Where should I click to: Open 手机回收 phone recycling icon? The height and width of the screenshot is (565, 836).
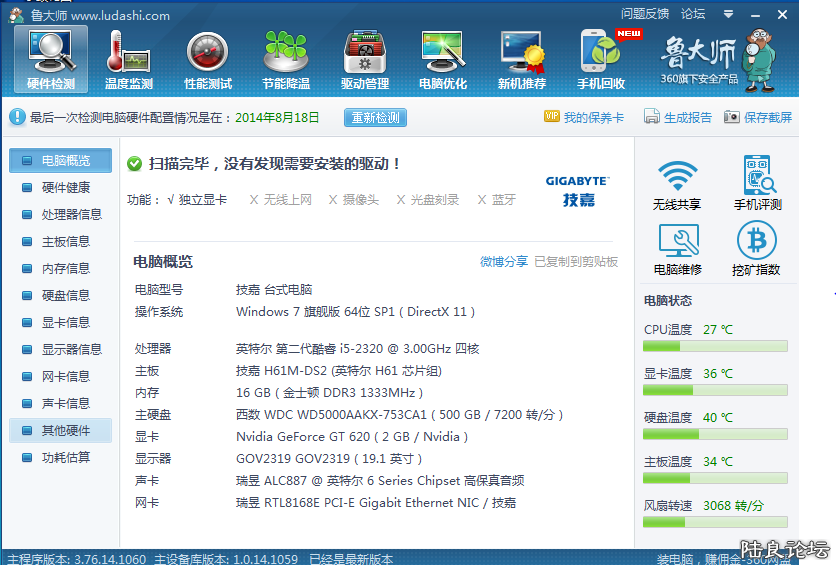[601, 59]
